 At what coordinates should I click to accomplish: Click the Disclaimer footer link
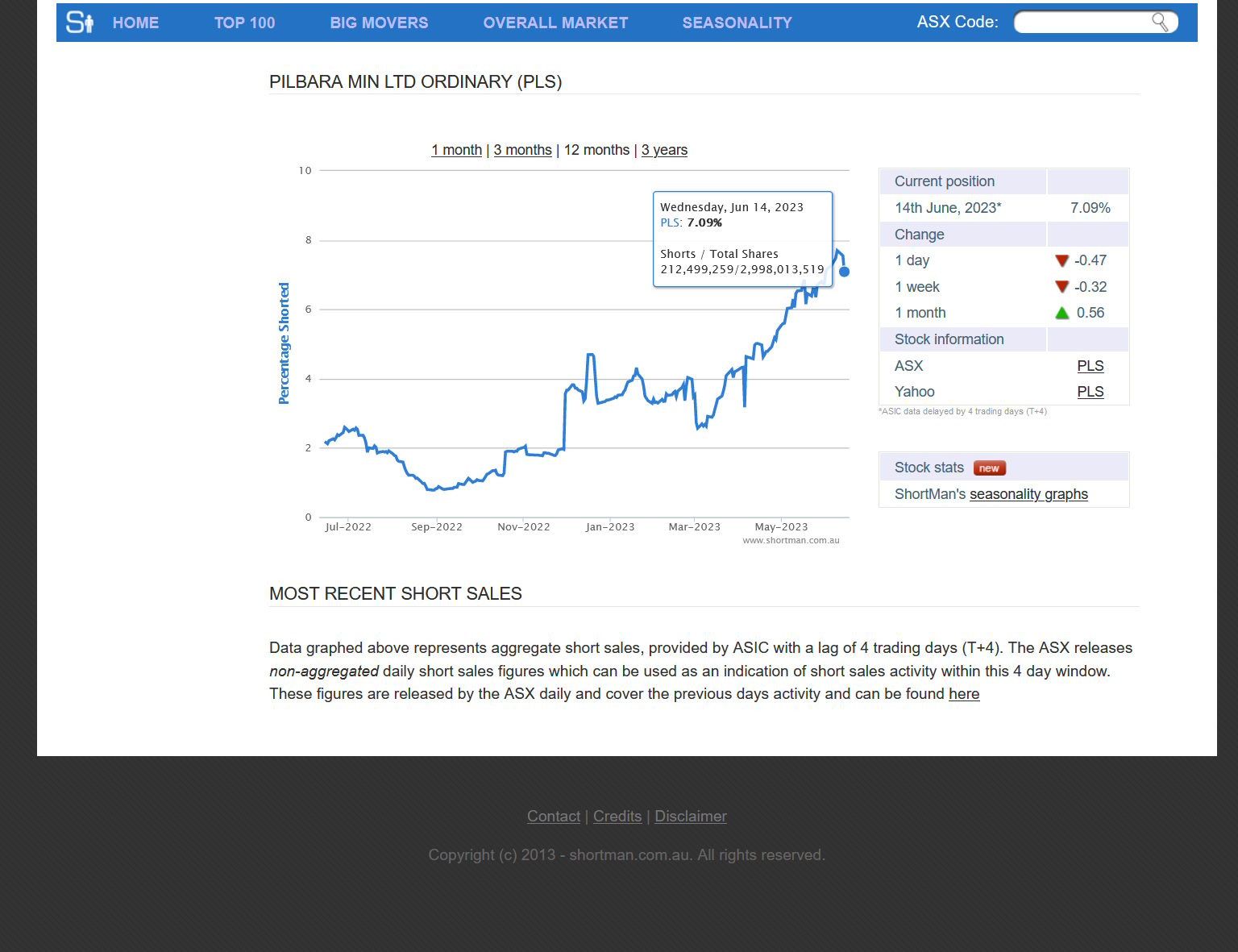pos(690,817)
